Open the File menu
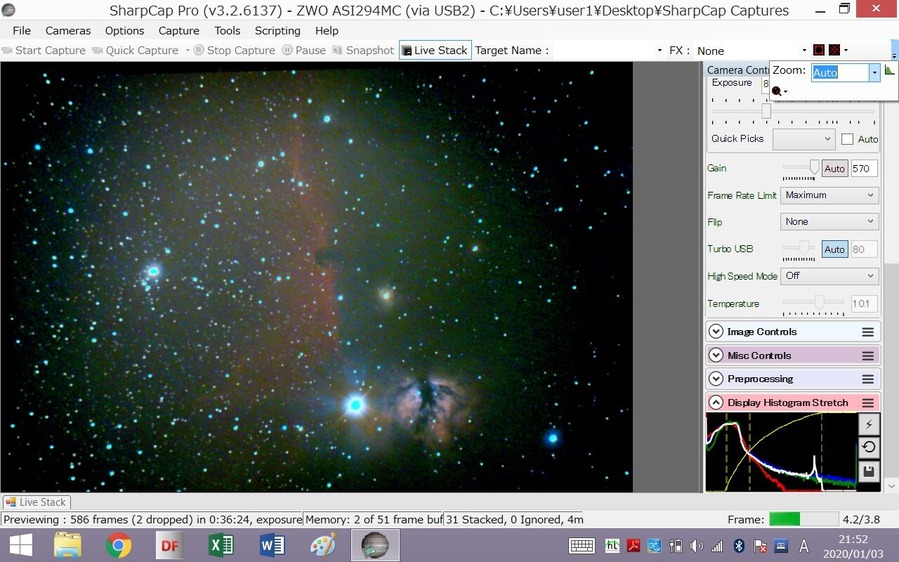Viewport: 899px width, 562px height. coord(22,30)
